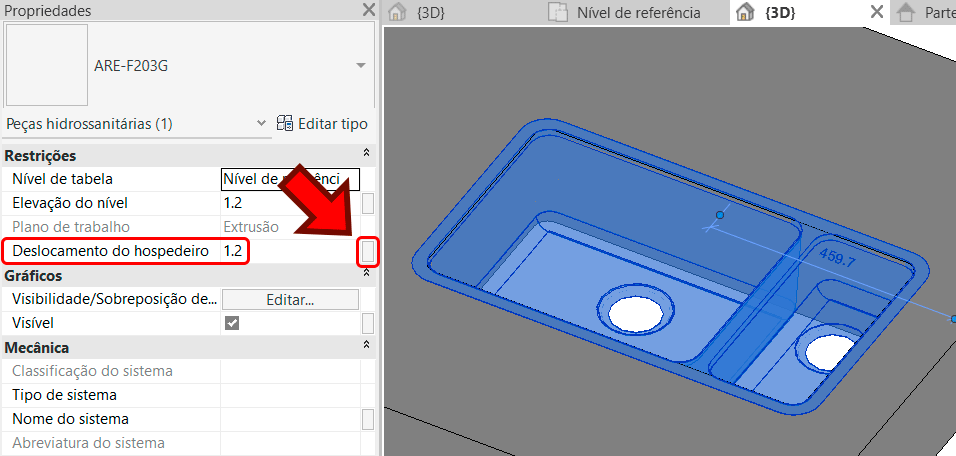Click the 459.7 dimension text in 3D view
Image resolution: width=956 pixels, height=456 pixels.
pyautogui.click(x=838, y=258)
